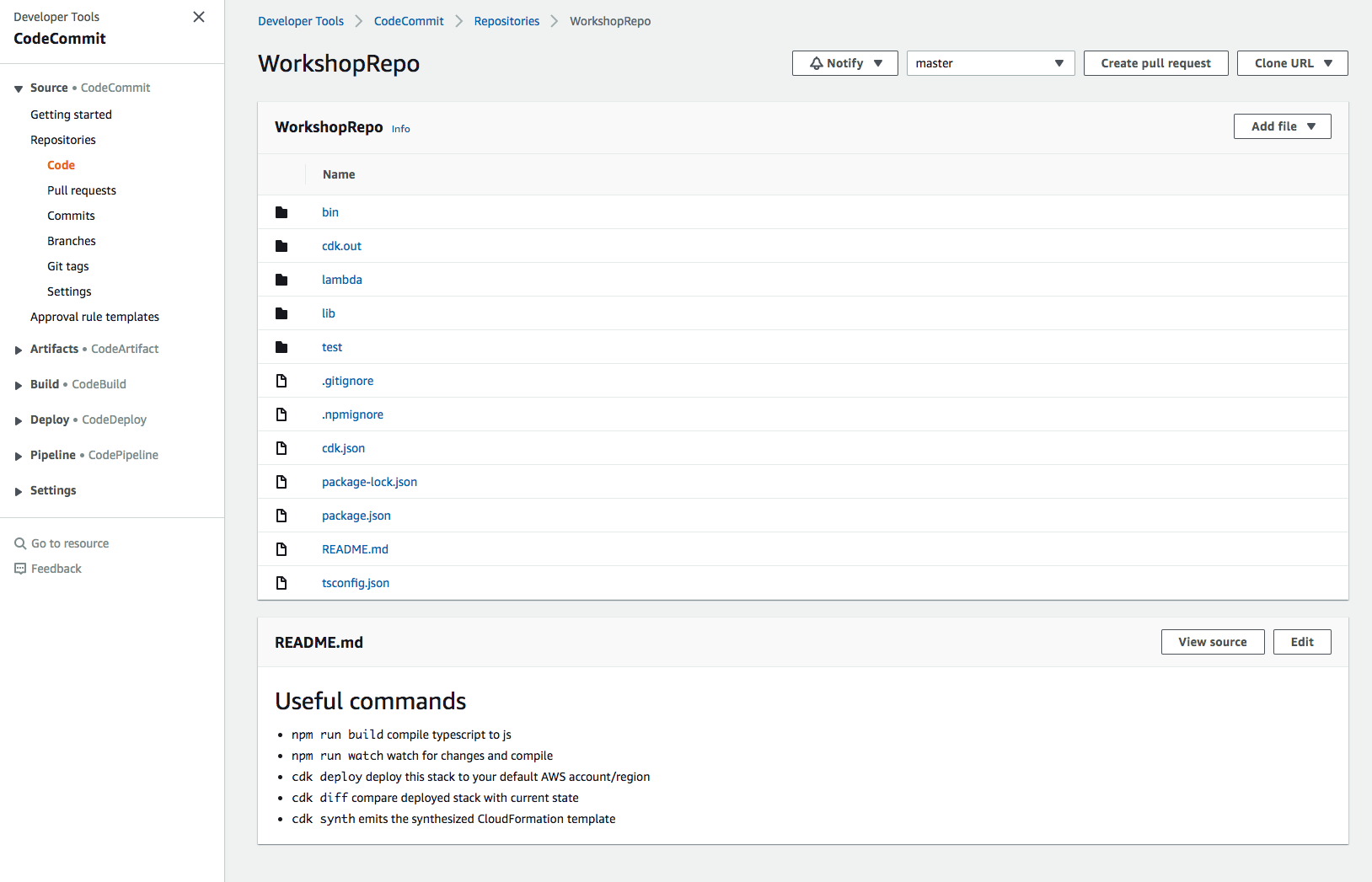Viewport: 1372px width, 882px height.
Task: Open Branches in the sidebar
Action: (x=72, y=241)
